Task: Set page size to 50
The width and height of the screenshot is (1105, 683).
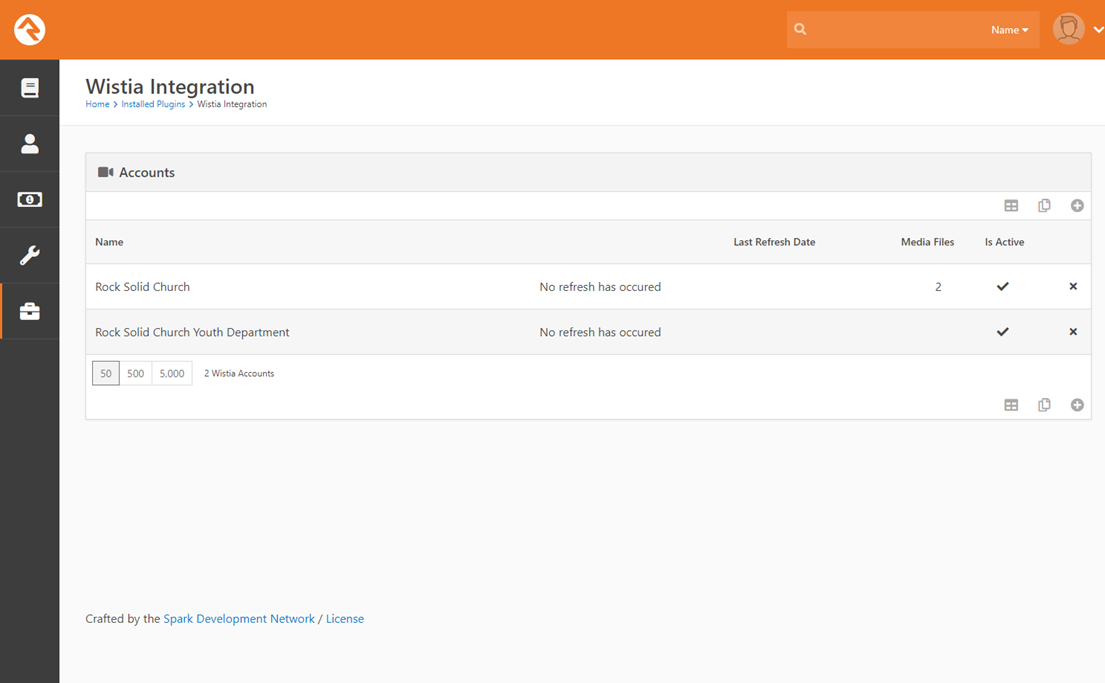Action: [x=106, y=374]
